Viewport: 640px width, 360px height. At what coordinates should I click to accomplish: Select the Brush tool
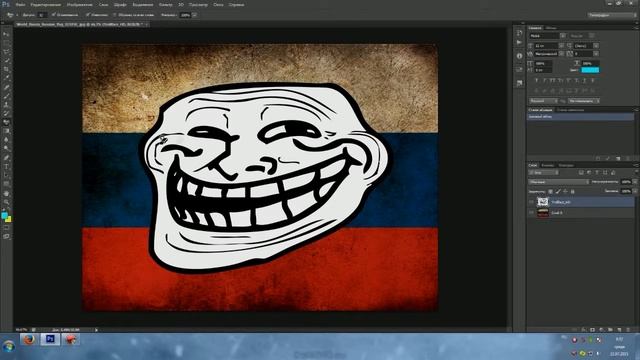[x=6, y=96]
